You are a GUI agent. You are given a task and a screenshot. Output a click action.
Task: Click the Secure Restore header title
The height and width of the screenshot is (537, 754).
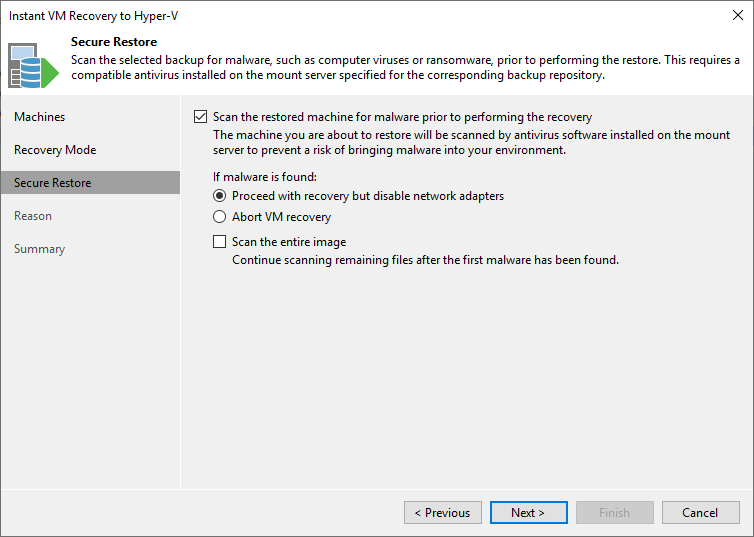pyautogui.click(x=114, y=42)
